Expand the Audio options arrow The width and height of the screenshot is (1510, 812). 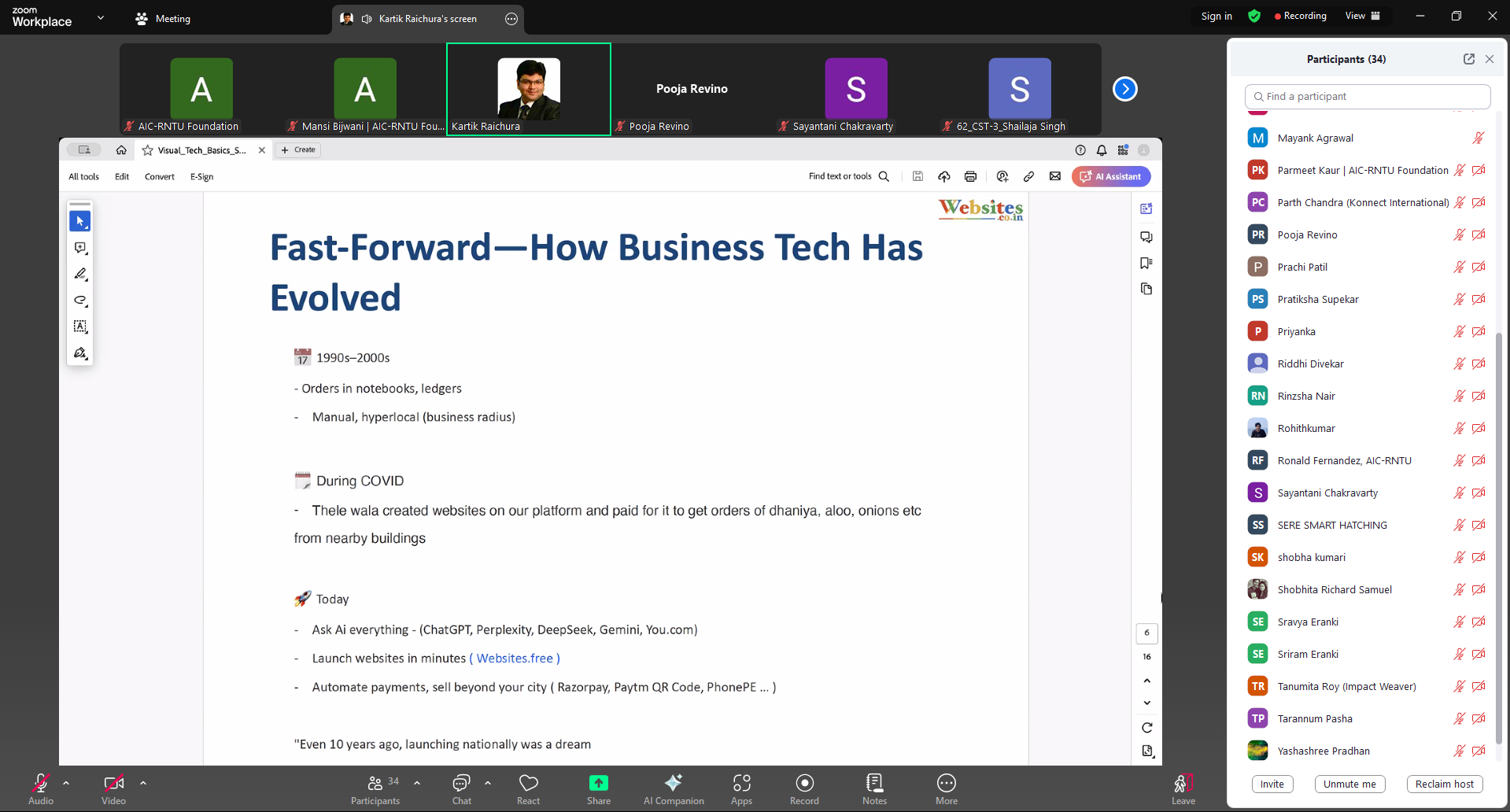[x=66, y=783]
